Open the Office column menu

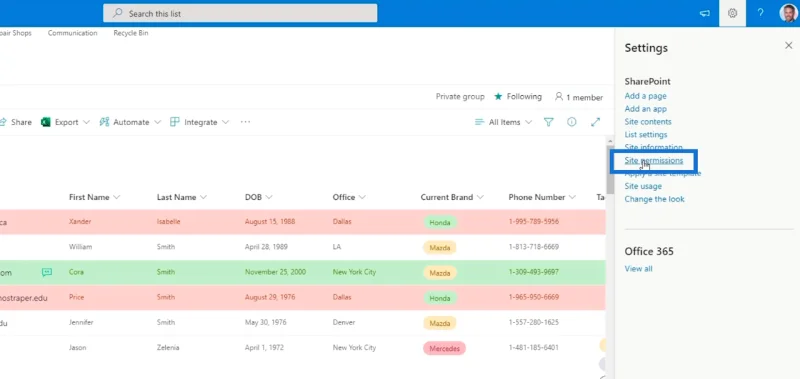point(362,197)
